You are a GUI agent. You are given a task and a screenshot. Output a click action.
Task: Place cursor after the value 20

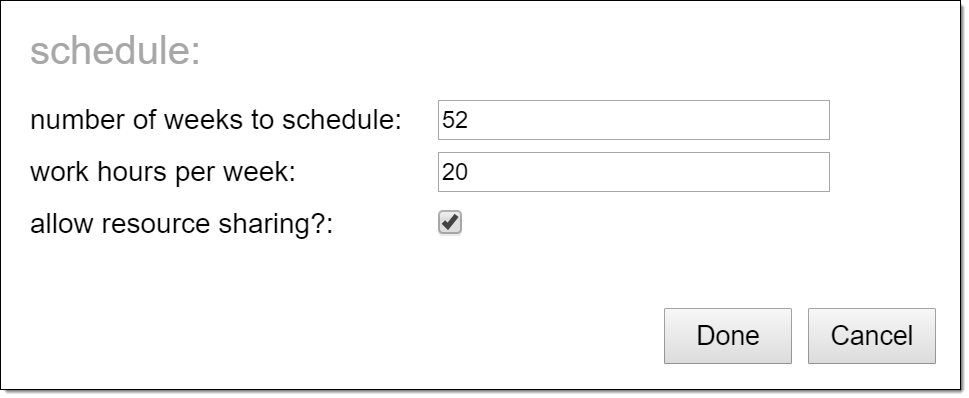[471, 172]
